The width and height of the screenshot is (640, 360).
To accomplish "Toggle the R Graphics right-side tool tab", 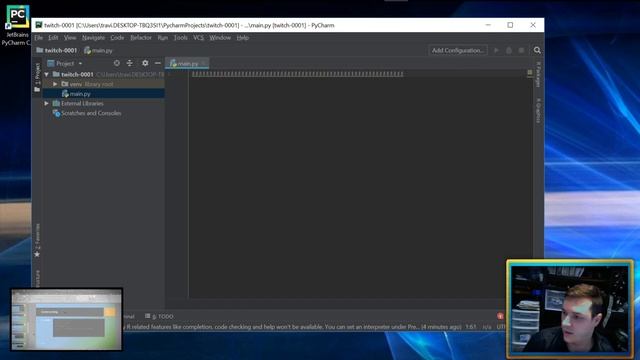I will [x=538, y=110].
